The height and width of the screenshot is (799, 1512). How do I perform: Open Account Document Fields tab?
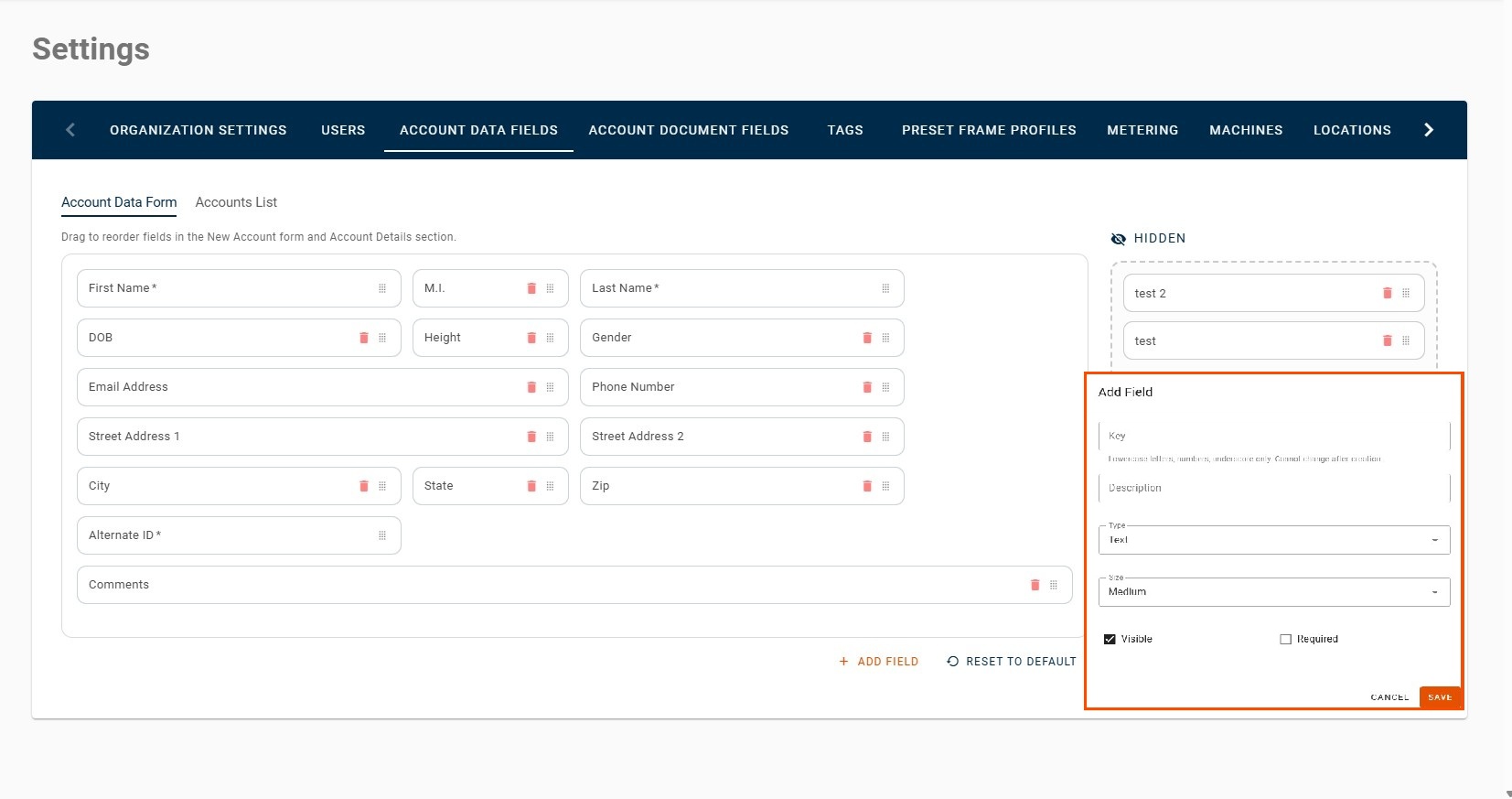(x=689, y=130)
